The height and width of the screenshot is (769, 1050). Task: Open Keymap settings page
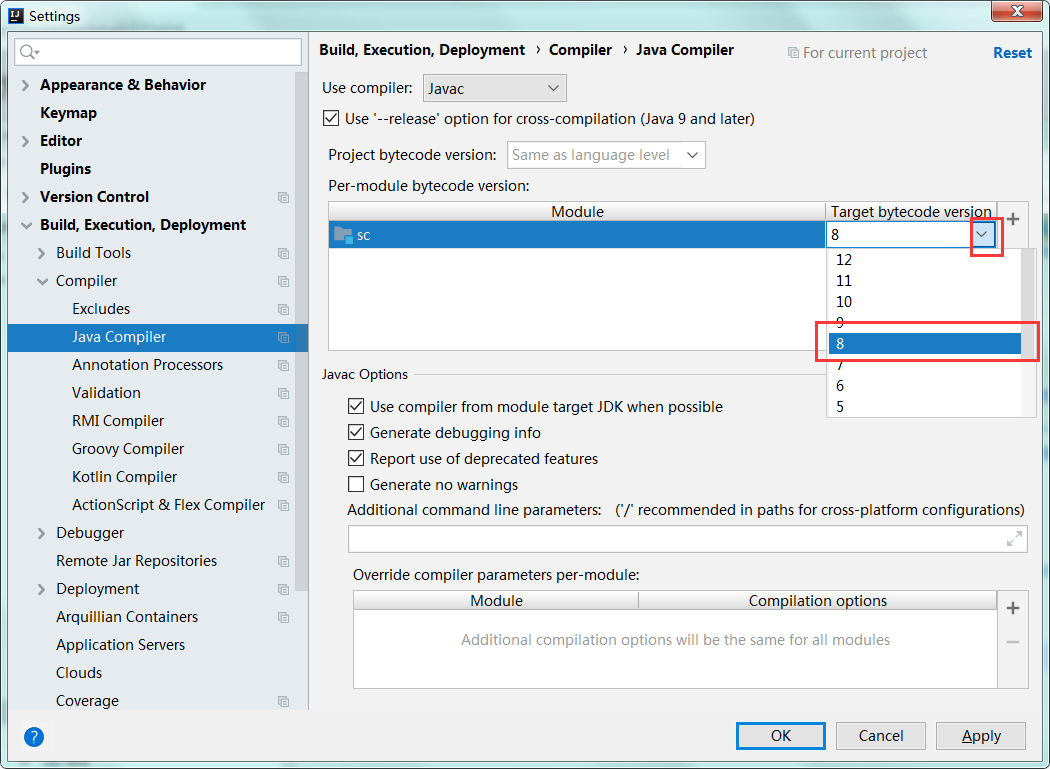pyautogui.click(x=68, y=113)
